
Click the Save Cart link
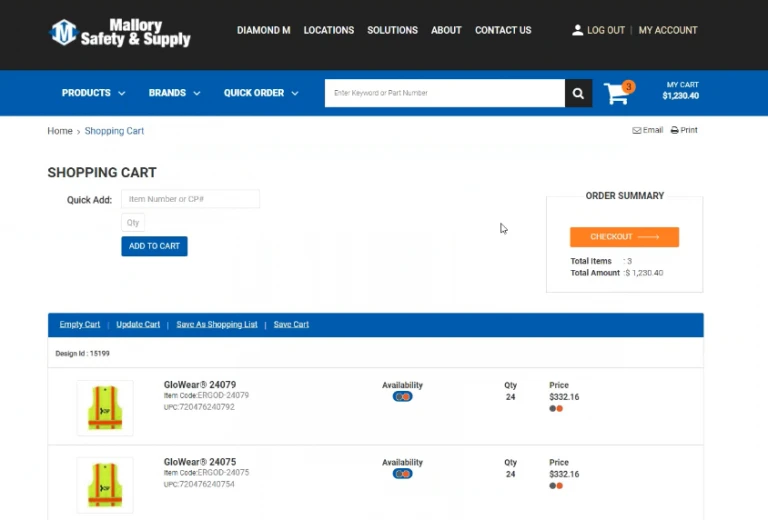coord(291,325)
